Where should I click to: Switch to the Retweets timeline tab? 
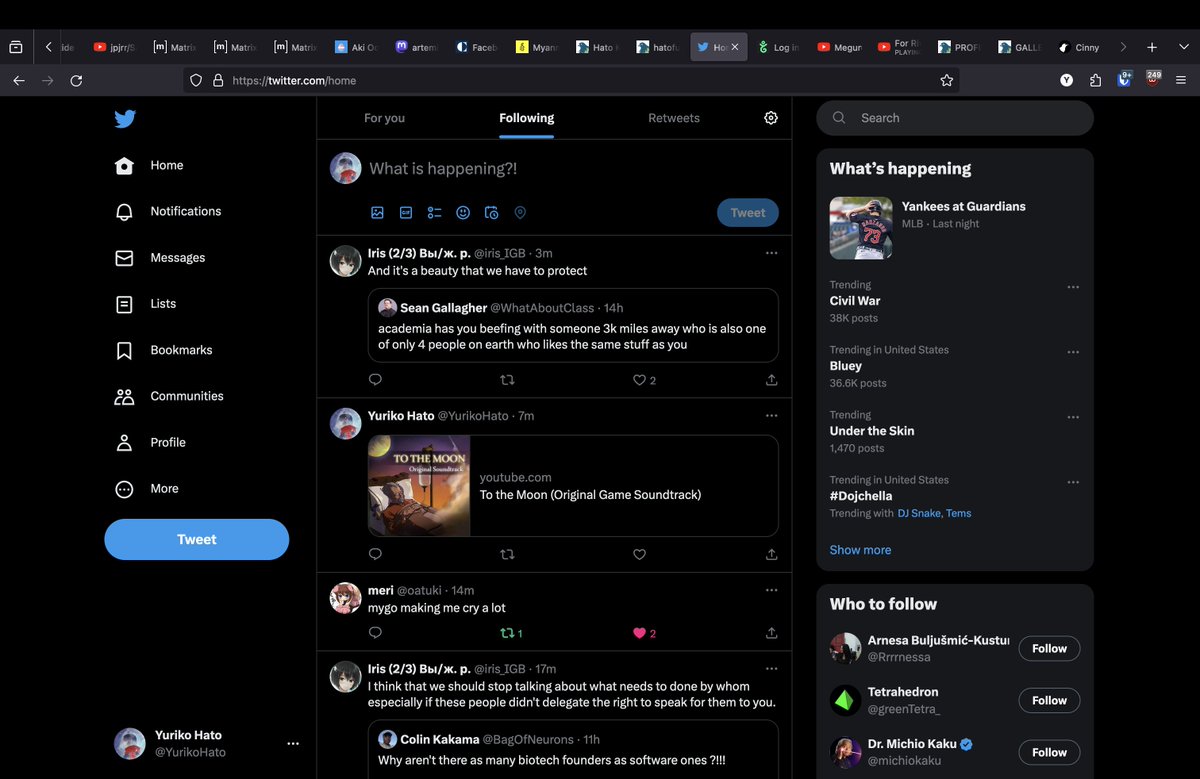tap(674, 118)
